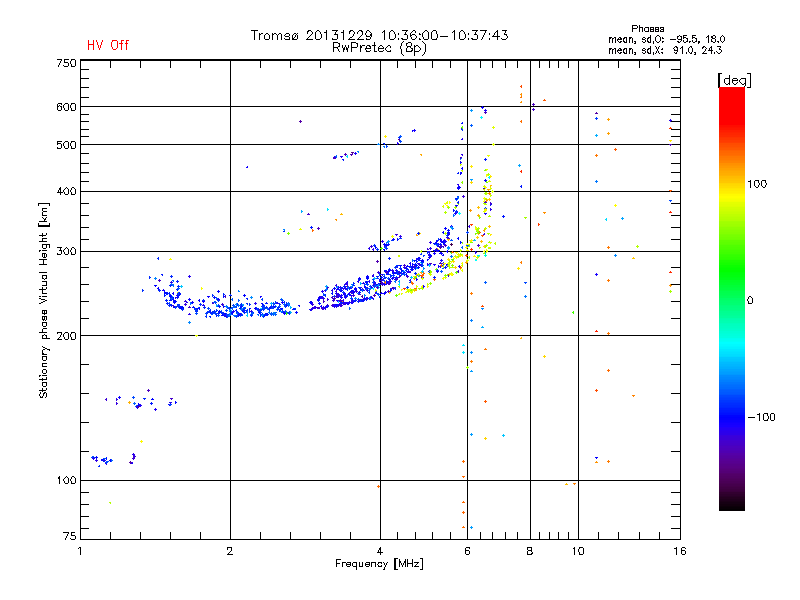Click x-axis tick label '6'
Screen dimensions: 800x600
point(467,551)
